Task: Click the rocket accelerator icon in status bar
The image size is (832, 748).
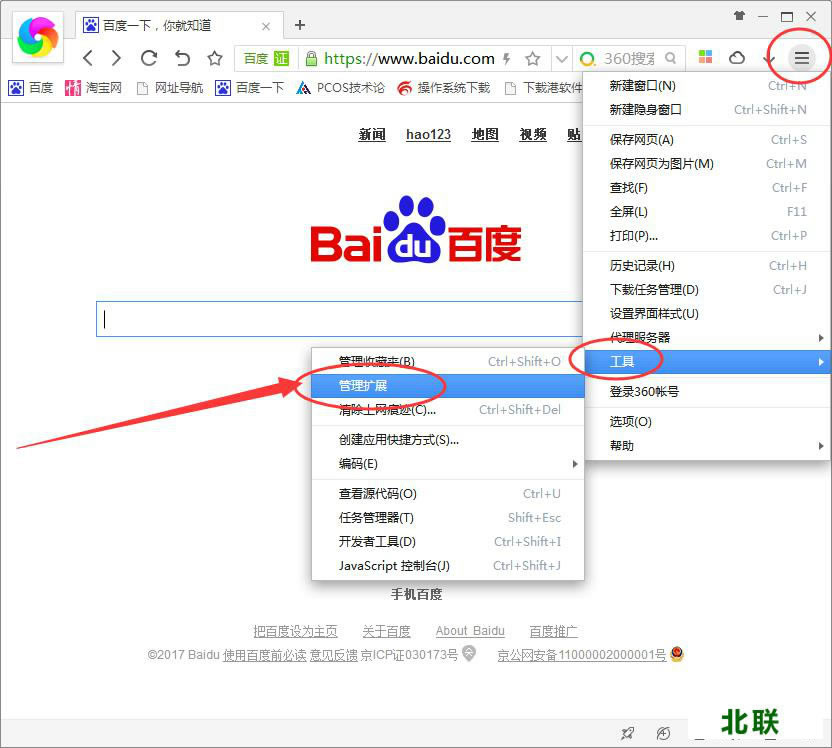Action: (627, 733)
